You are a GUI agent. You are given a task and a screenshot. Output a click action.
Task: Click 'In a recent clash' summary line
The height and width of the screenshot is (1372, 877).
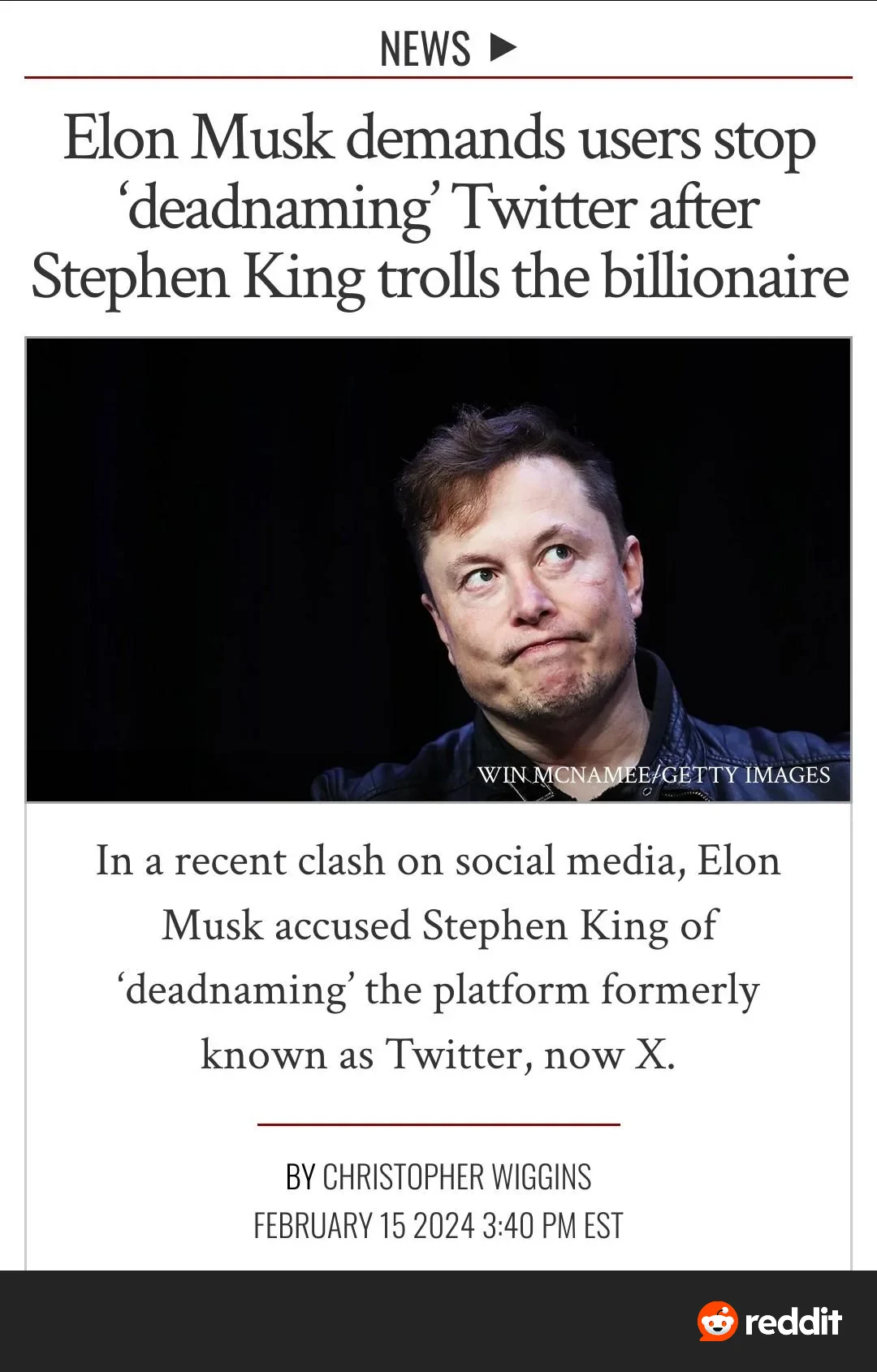[438, 861]
